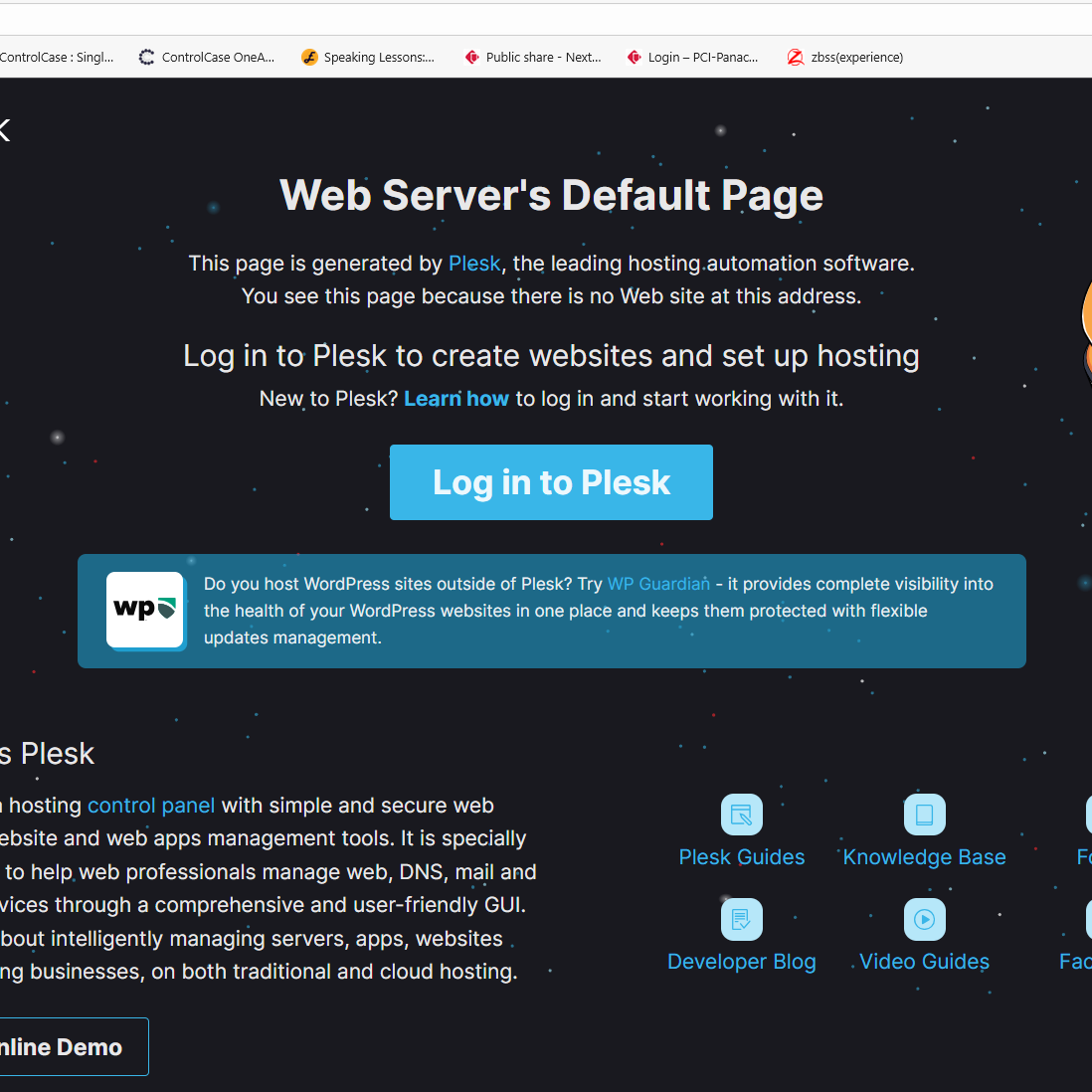Open the WP Guardian link
The width and height of the screenshot is (1092, 1092).
pyautogui.click(x=658, y=584)
